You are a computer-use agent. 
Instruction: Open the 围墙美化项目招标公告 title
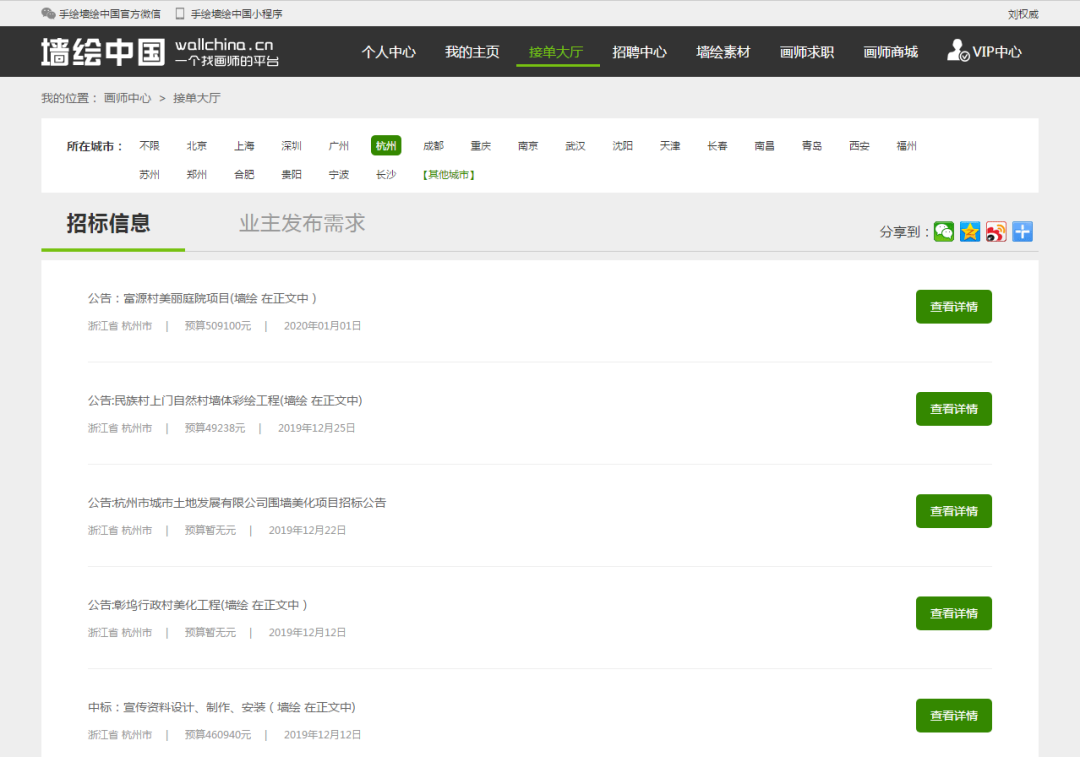click(237, 503)
